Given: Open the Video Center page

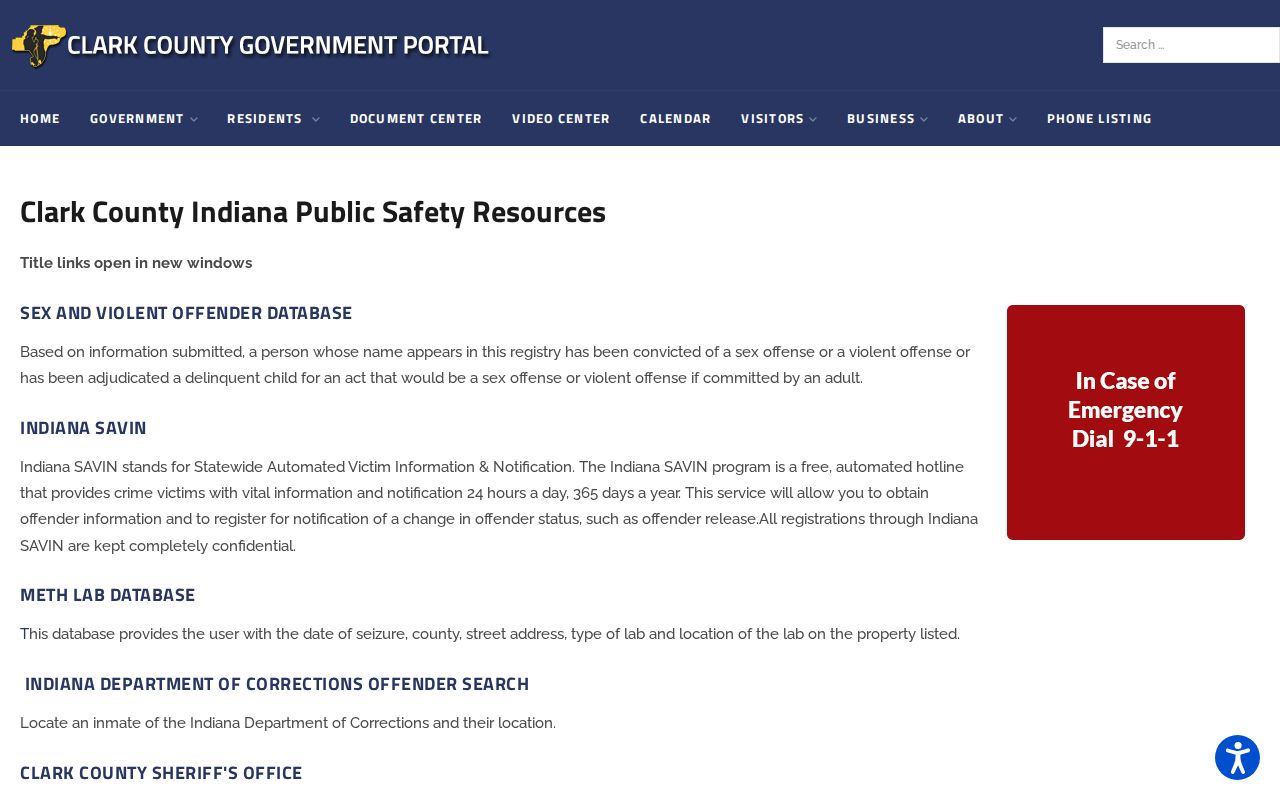Looking at the screenshot, I should (x=561, y=119).
